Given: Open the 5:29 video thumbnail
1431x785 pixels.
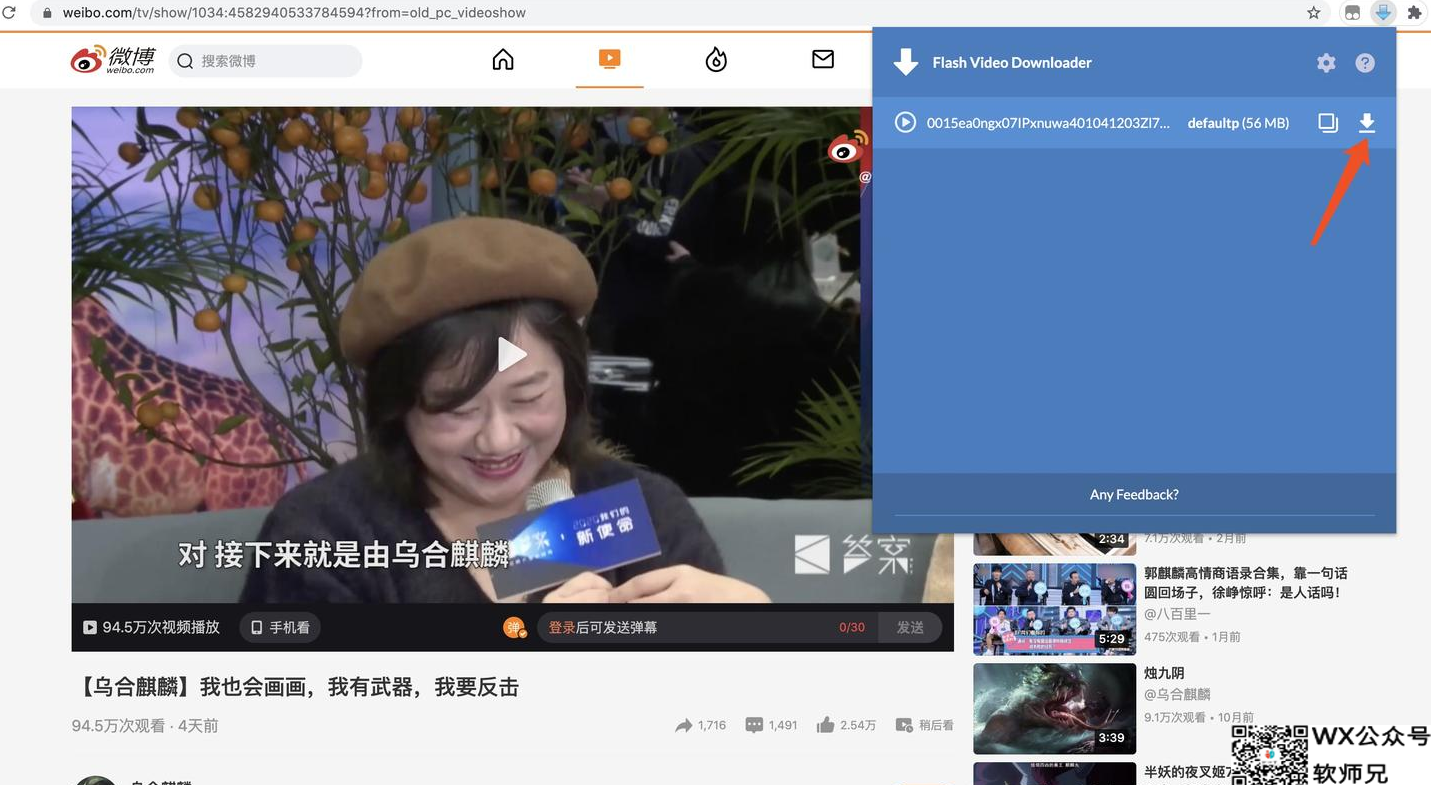Looking at the screenshot, I should 1054,609.
